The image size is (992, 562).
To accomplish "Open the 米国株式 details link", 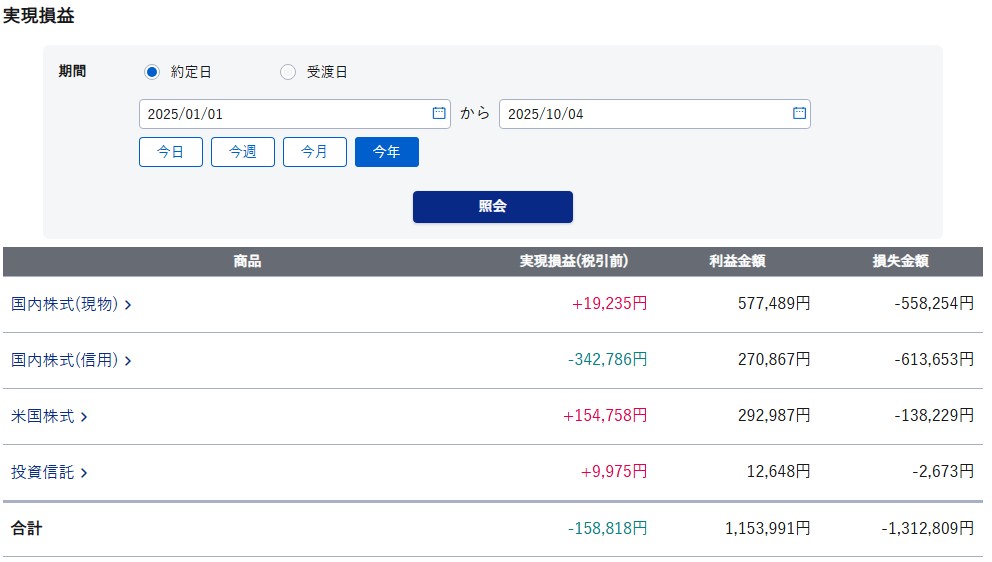I will (49, 417).
